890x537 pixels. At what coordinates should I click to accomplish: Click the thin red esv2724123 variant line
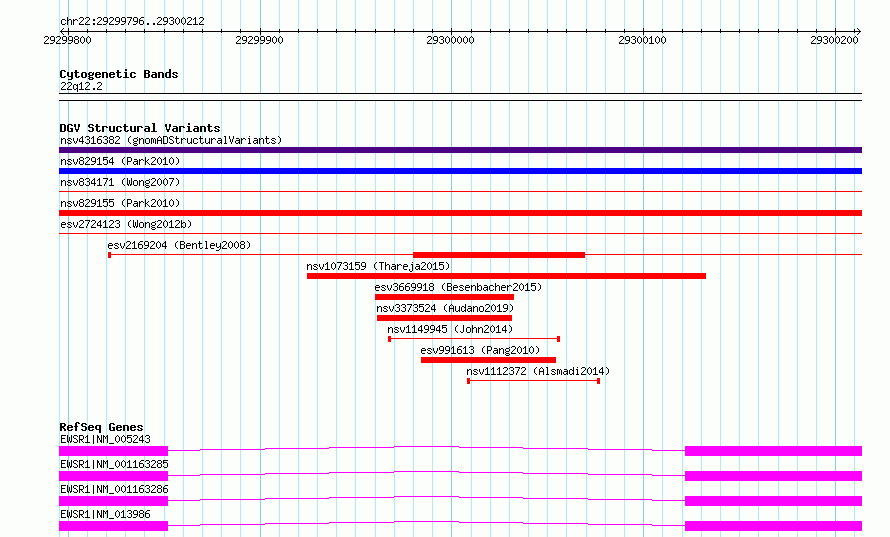point(460,234)
